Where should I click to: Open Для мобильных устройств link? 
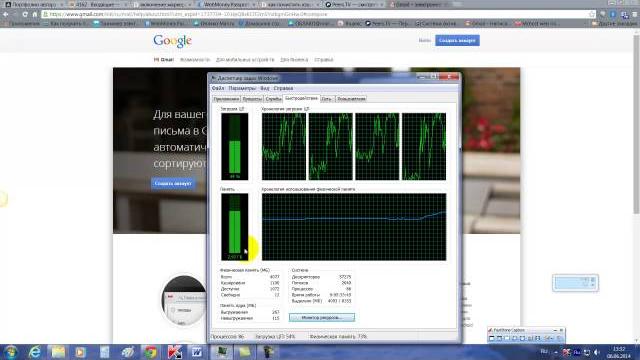click(245, 60)
